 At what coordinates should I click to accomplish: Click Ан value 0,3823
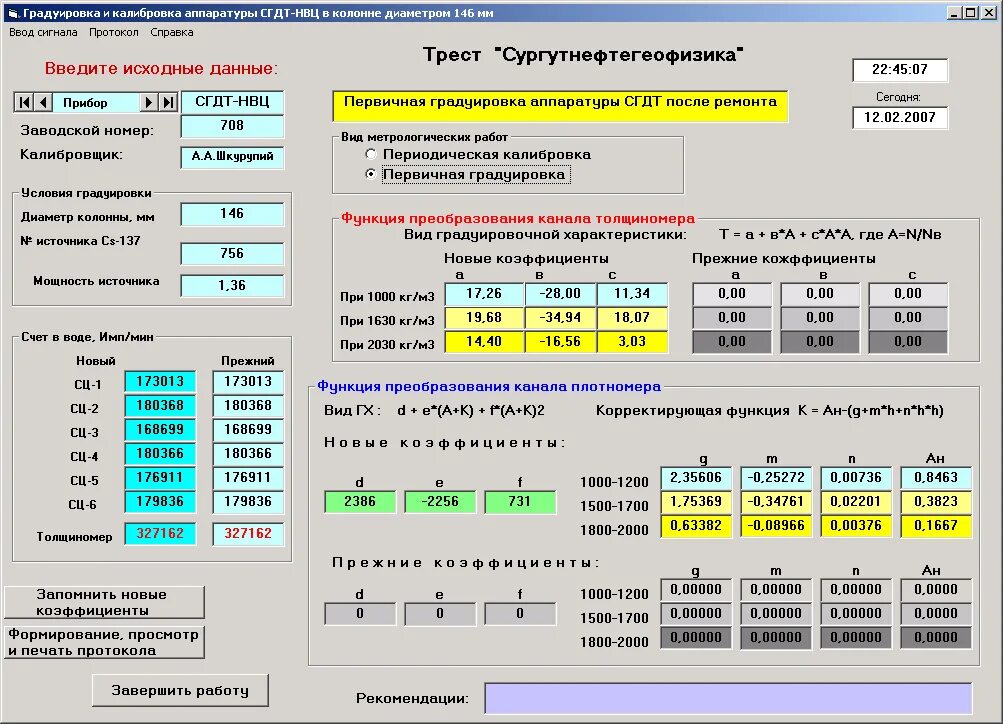(936, 502)
